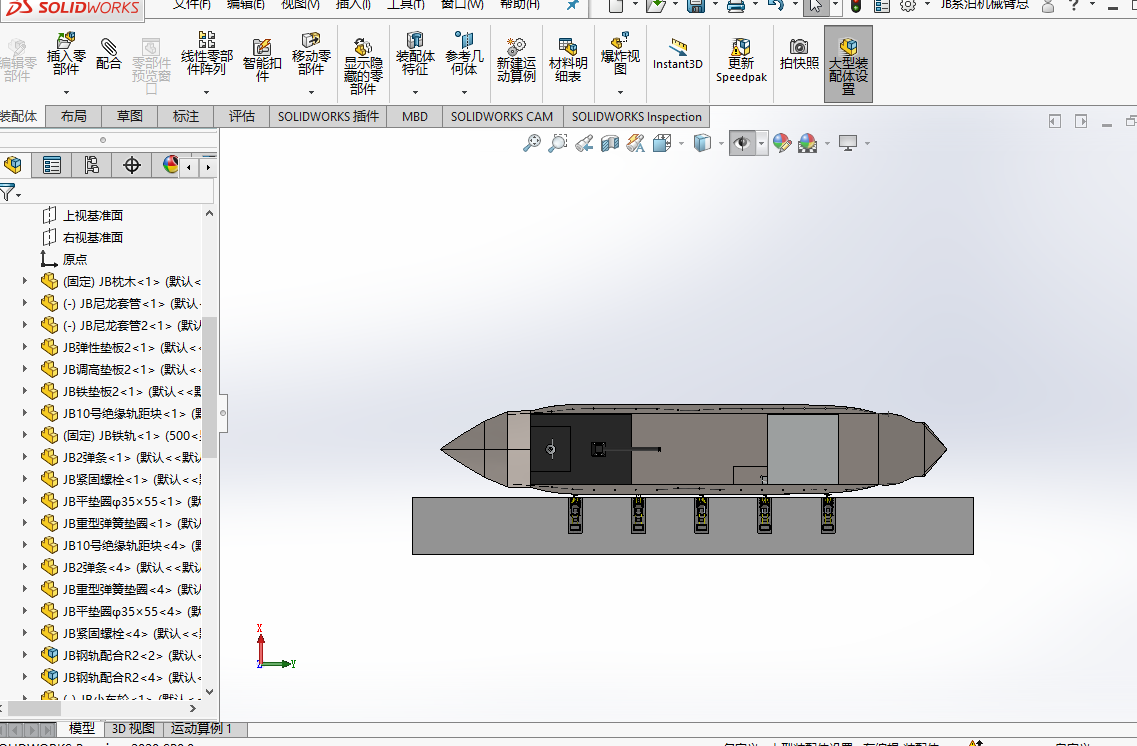This screenshot has height=746, width=1137.
Task: Open Bill of Materials (材料明细表)
Action: tap(568, 59)
